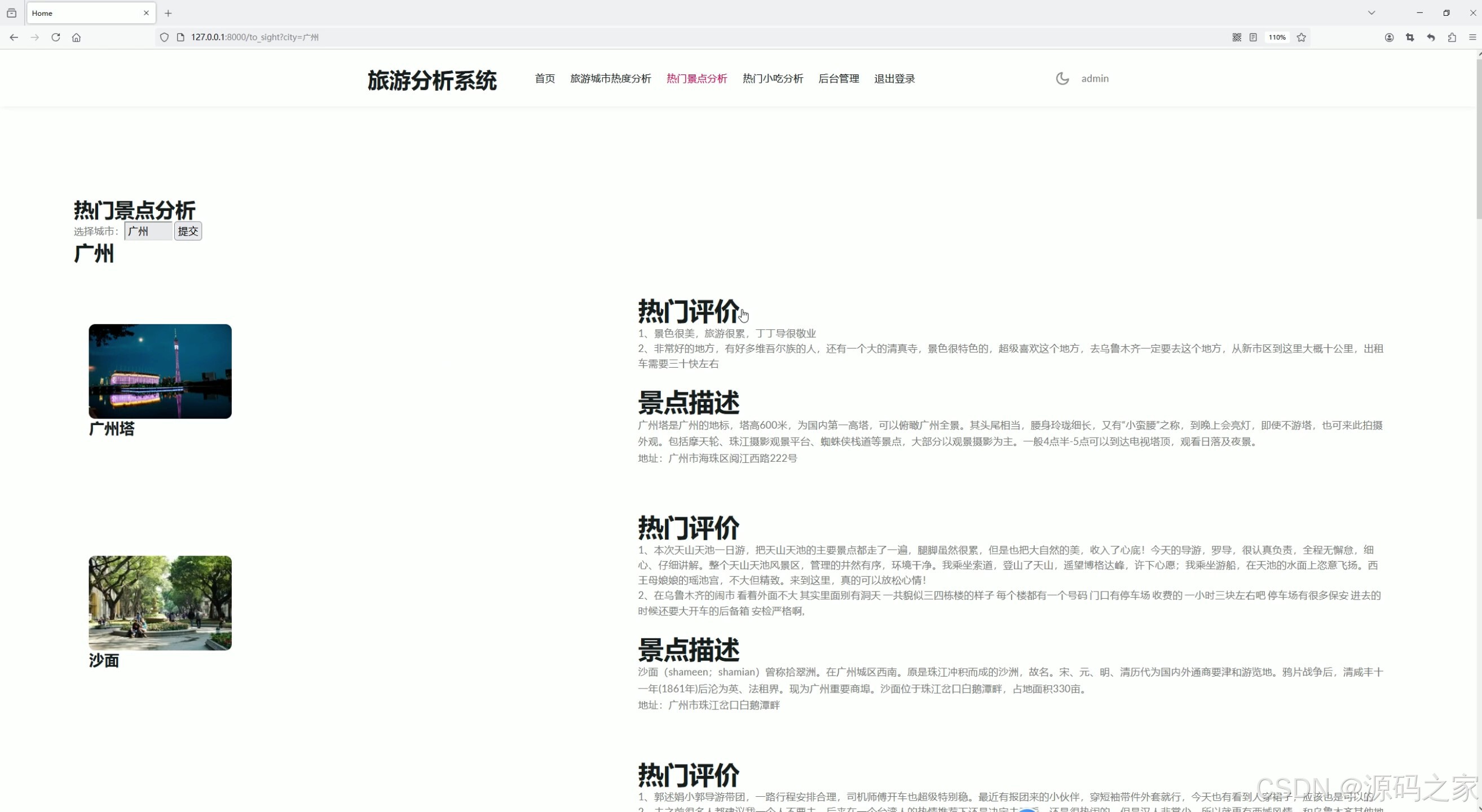This screenshot has height=812, width=1482.
Task: Click the 110% zoom level indicator
Action: (1277, 37)
